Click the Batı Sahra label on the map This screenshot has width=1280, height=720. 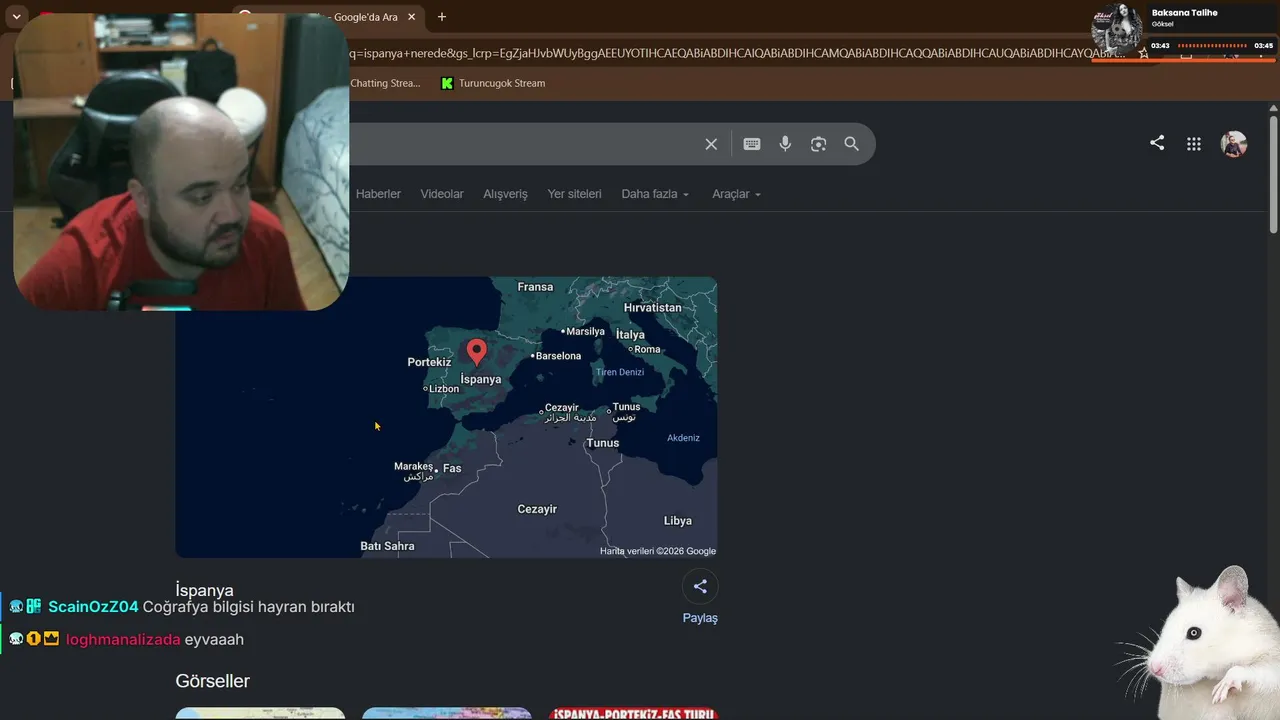click(387, 546)
